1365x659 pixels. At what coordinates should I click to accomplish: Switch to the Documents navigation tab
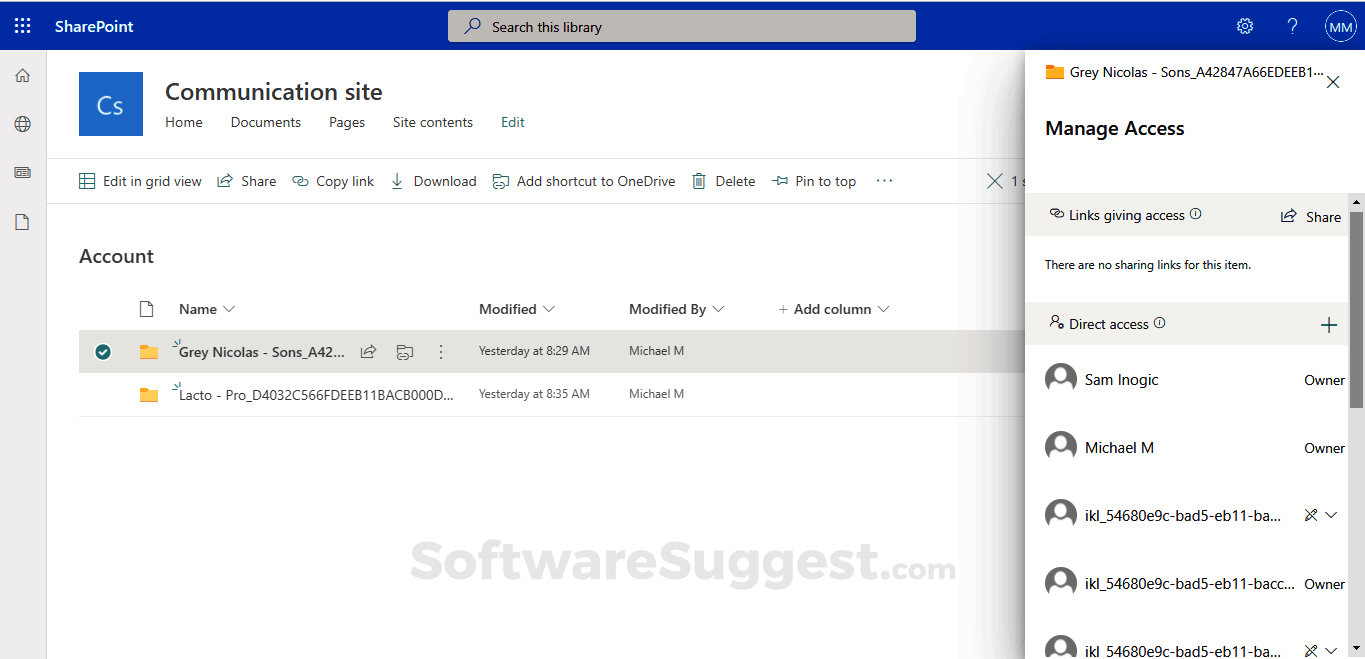point(265,122)
